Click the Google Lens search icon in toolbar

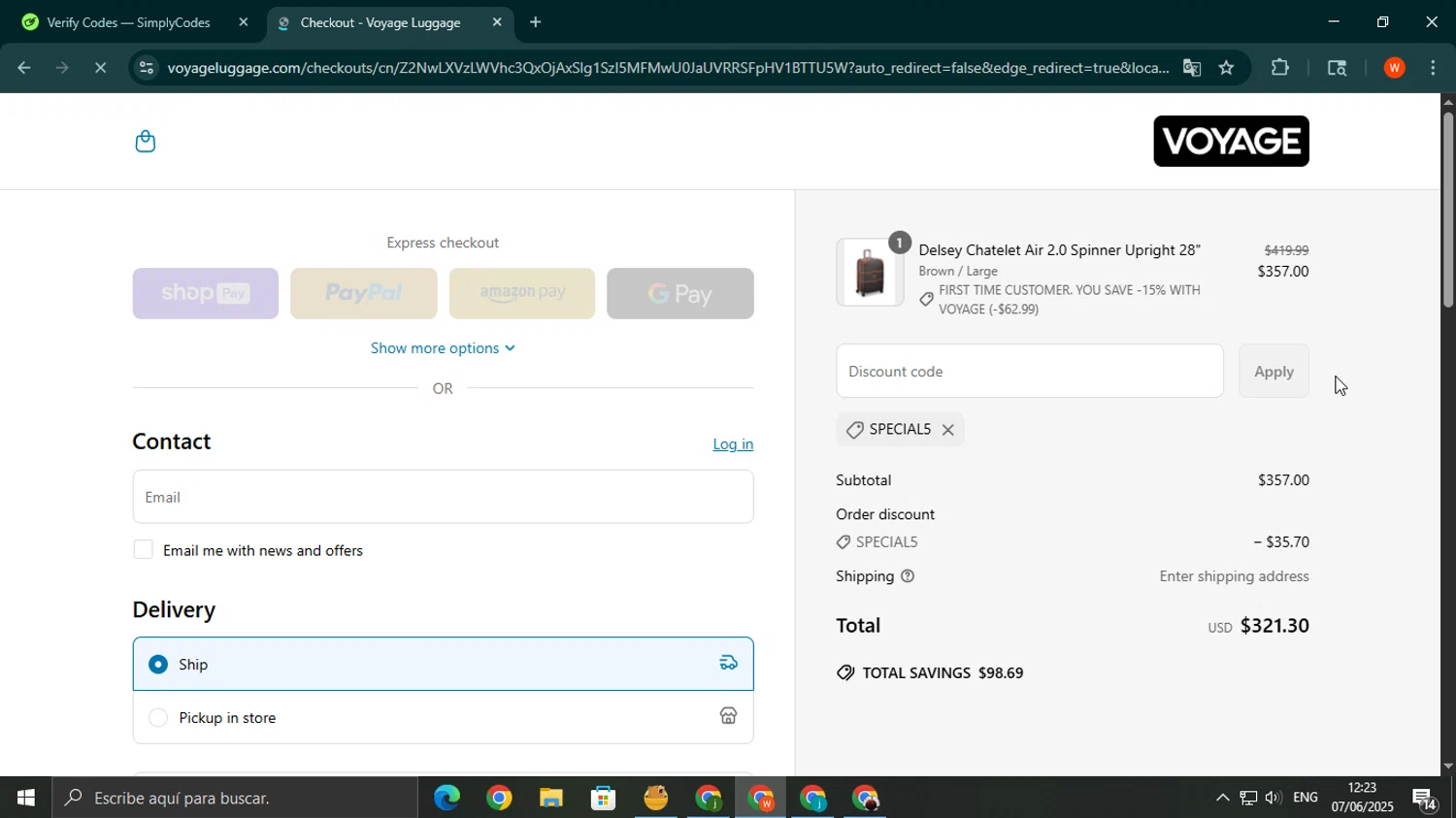[1337, 68]
